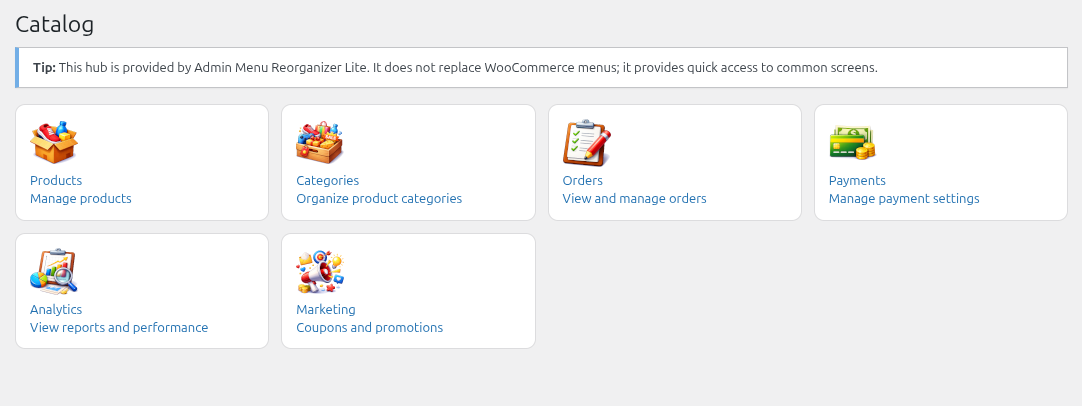
Task: Open the Payments link
Action: [857, 181]
